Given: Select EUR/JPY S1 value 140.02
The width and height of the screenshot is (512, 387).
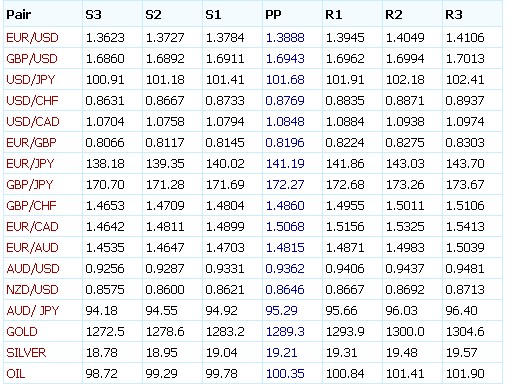Looking at the screenshot, I should (225, 163).
